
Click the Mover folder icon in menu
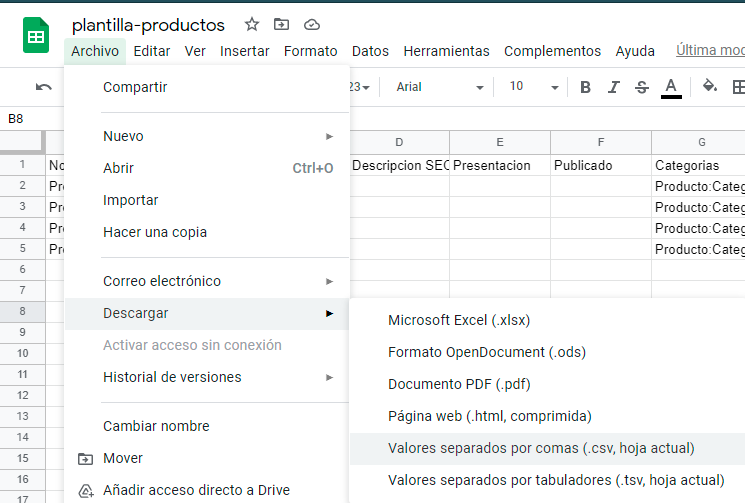pyautogui.click(x=85, y=458)
